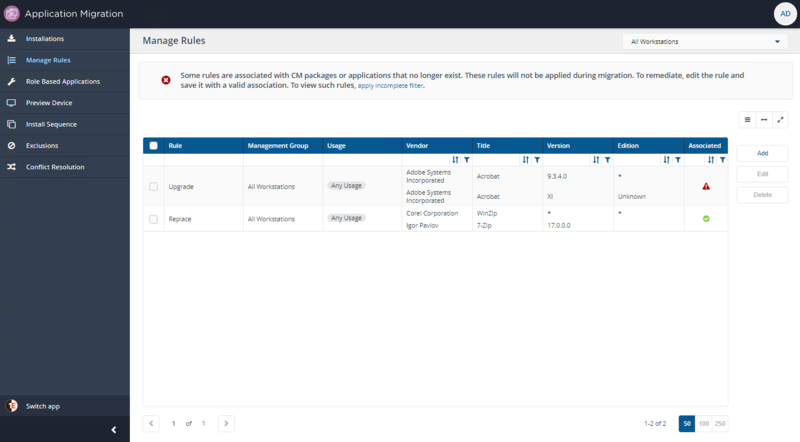Expand table to full screen icon
This screenshot has width=800, height=442.
(780, 119)
